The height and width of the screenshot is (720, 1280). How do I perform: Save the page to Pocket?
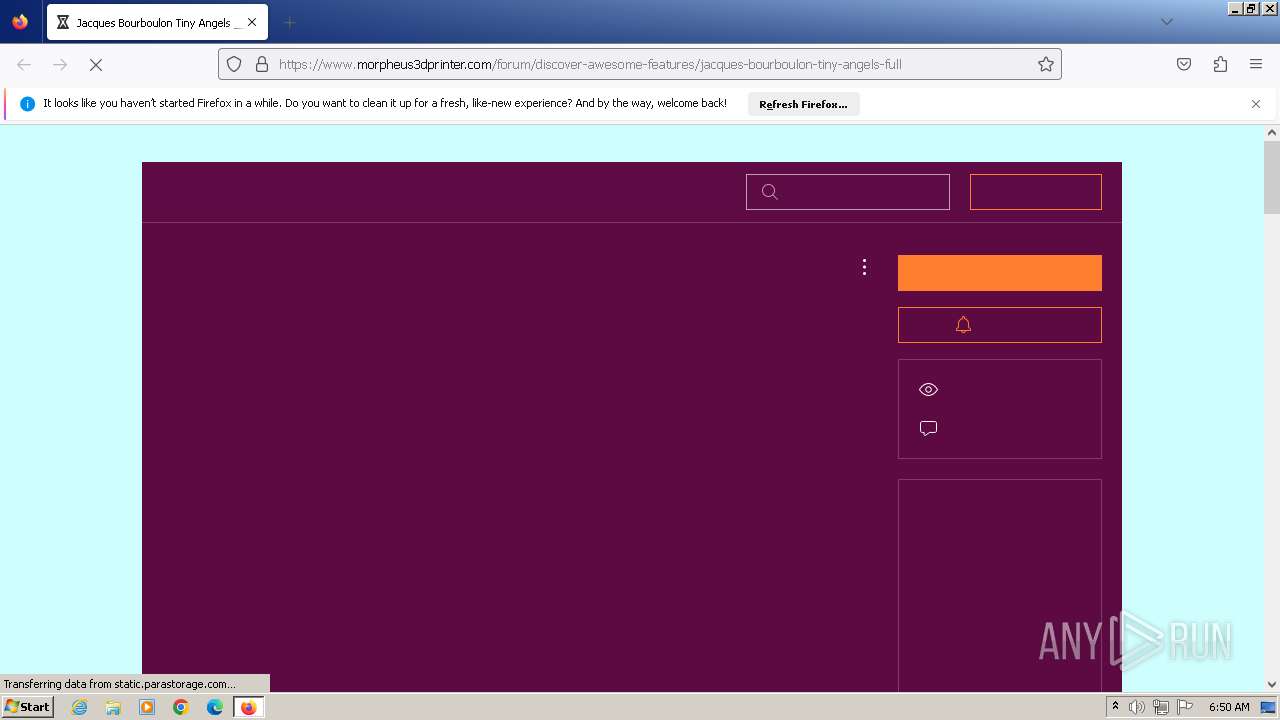(x=1184, y=64)
